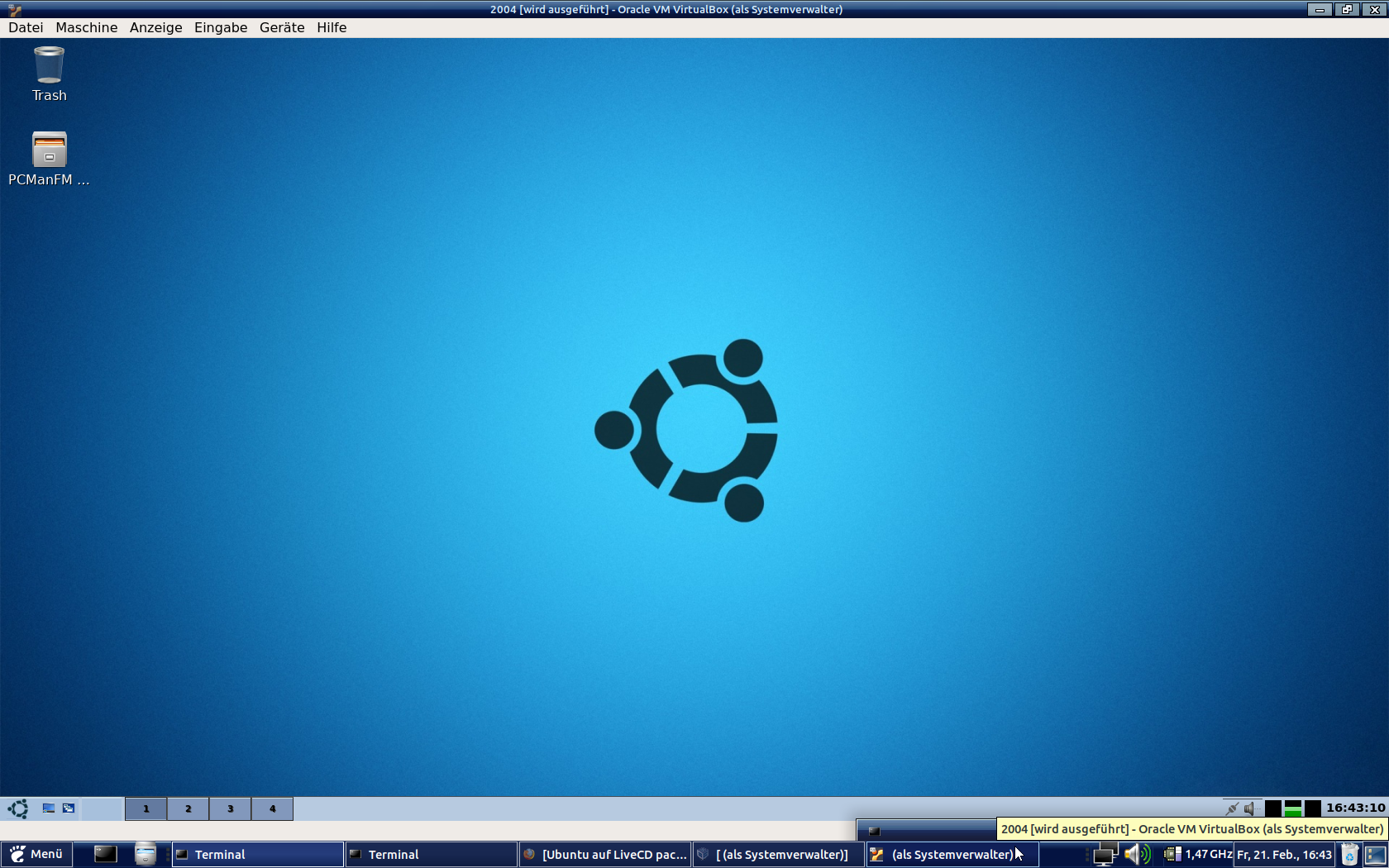Open the Ubuntu applications menu in the guest panel
Image resolution: width=1389 pixels, height=868 pixels.
point(17,808)
